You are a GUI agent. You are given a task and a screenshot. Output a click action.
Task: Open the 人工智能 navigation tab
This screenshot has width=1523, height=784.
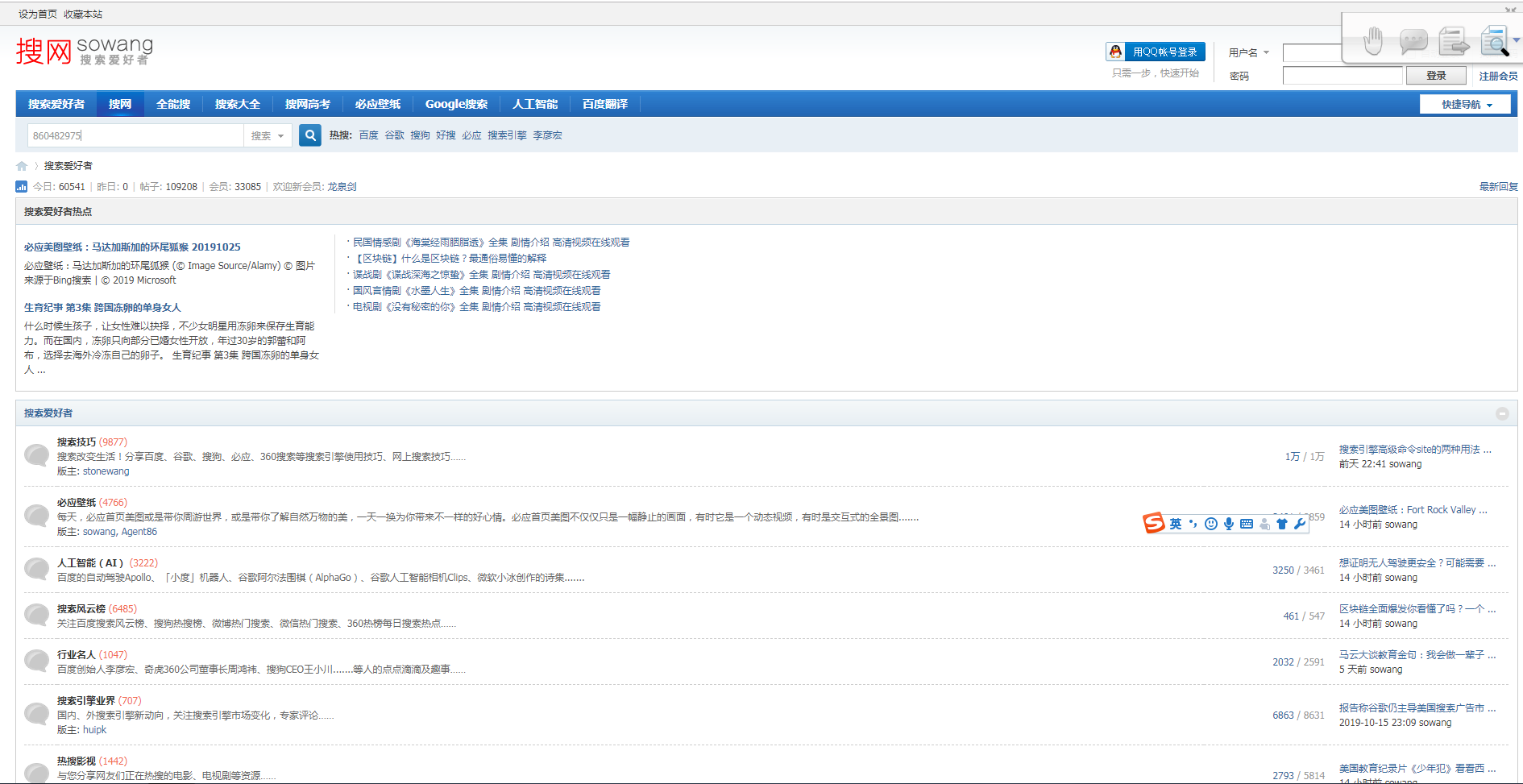pos(535,104)
